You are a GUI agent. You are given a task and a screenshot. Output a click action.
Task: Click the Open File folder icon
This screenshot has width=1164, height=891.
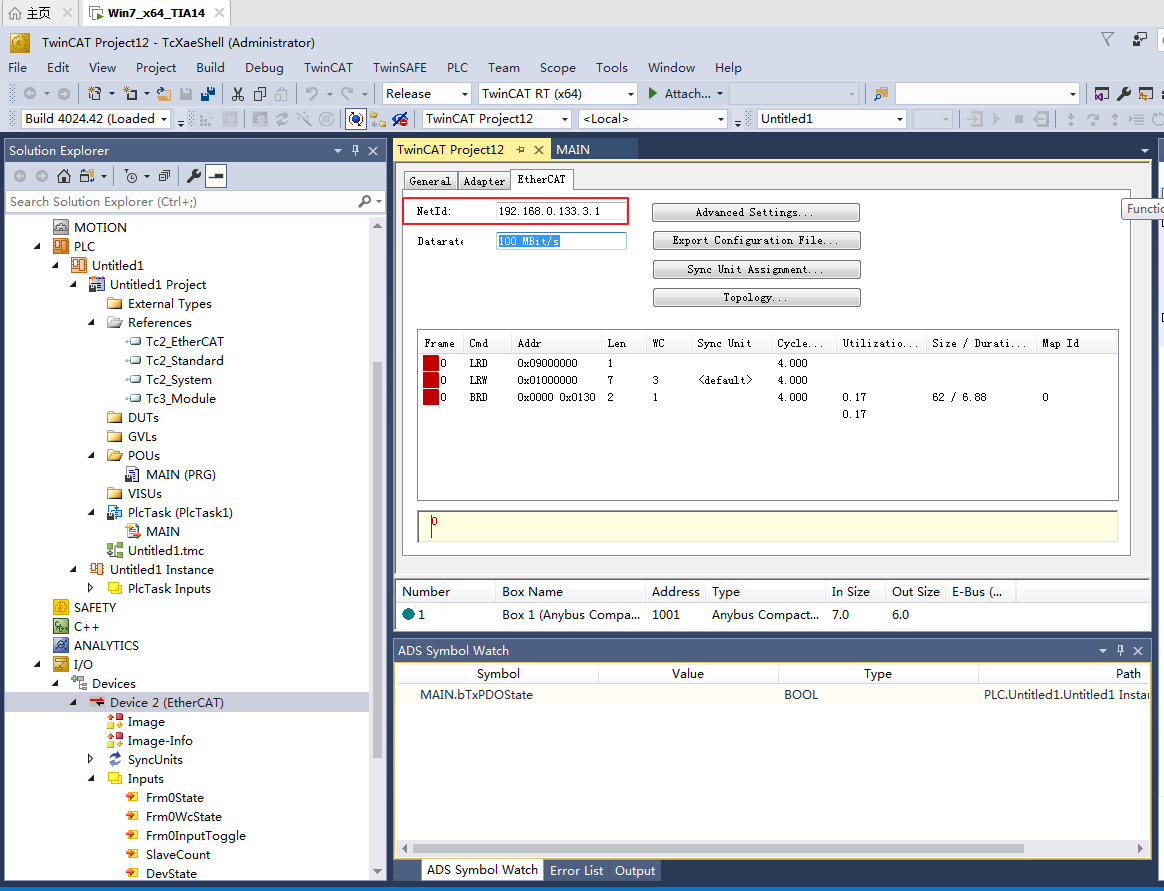click(x=164, y=94)
